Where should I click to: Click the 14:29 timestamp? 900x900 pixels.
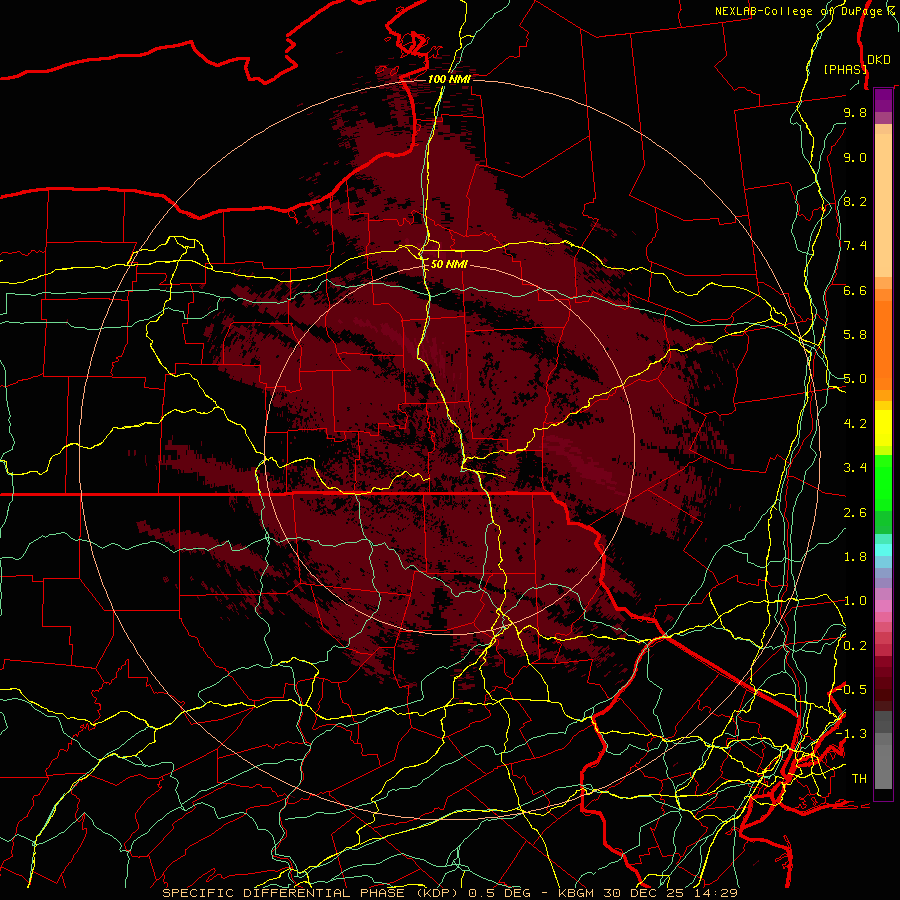tap(717, 893)
